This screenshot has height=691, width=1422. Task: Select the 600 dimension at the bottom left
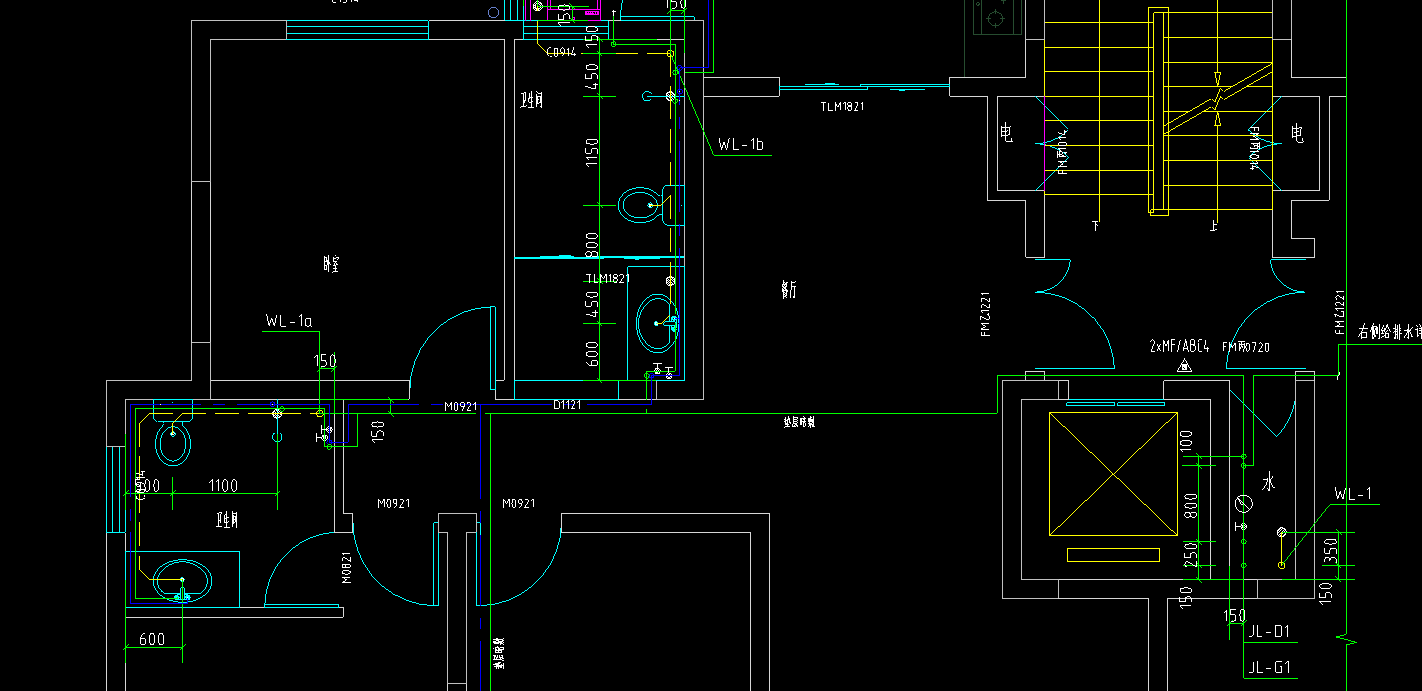click(152, 639)
